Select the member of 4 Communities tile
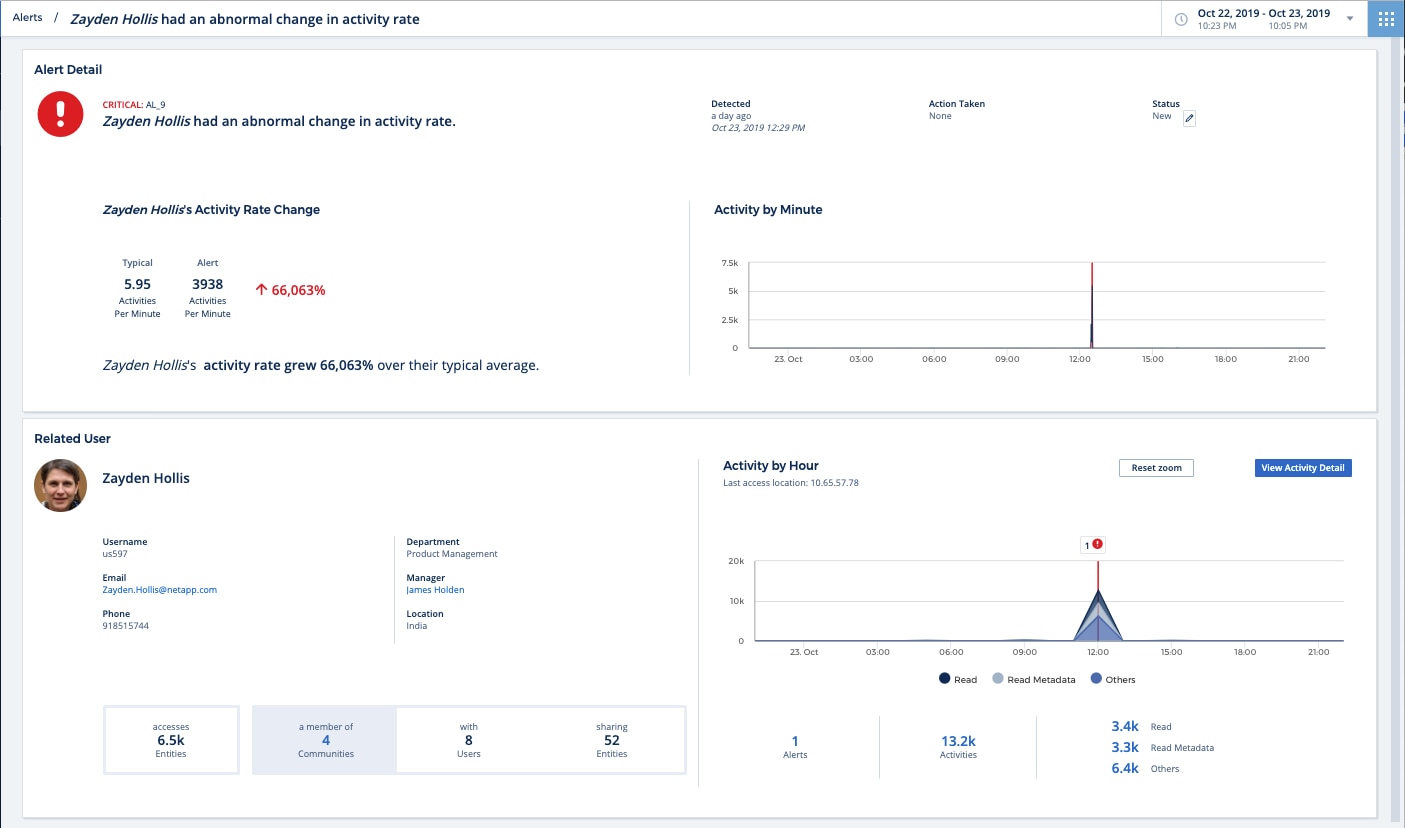The height and width of the screenshot is (828, 1405). [325, 740]
